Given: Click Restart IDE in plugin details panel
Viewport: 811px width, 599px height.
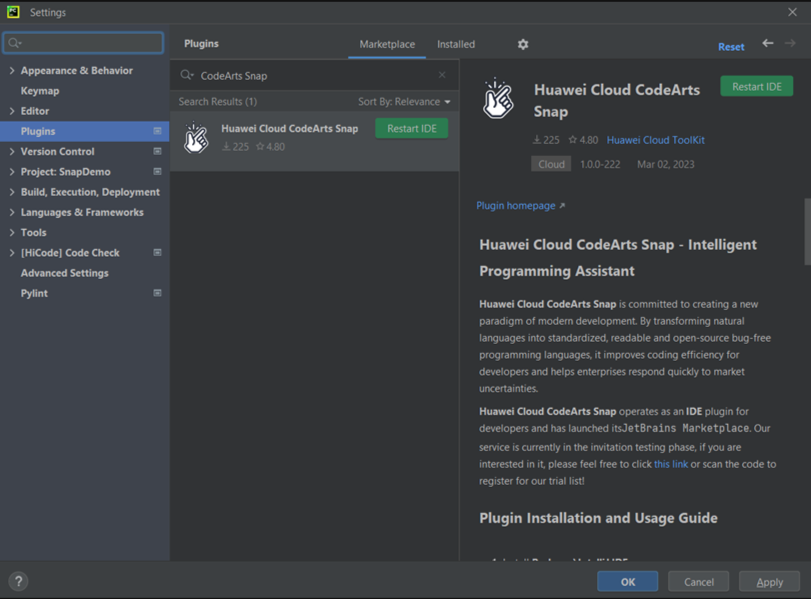Looking at the screenshot, I should [x=756, y=87].
